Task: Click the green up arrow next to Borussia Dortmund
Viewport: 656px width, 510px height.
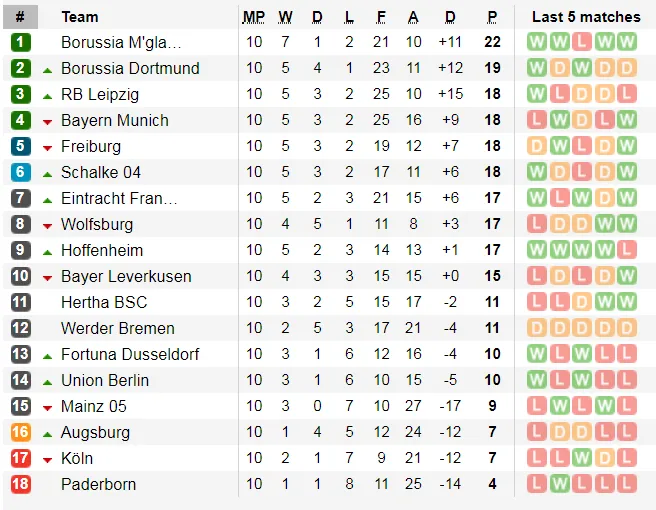Action: 47,69
